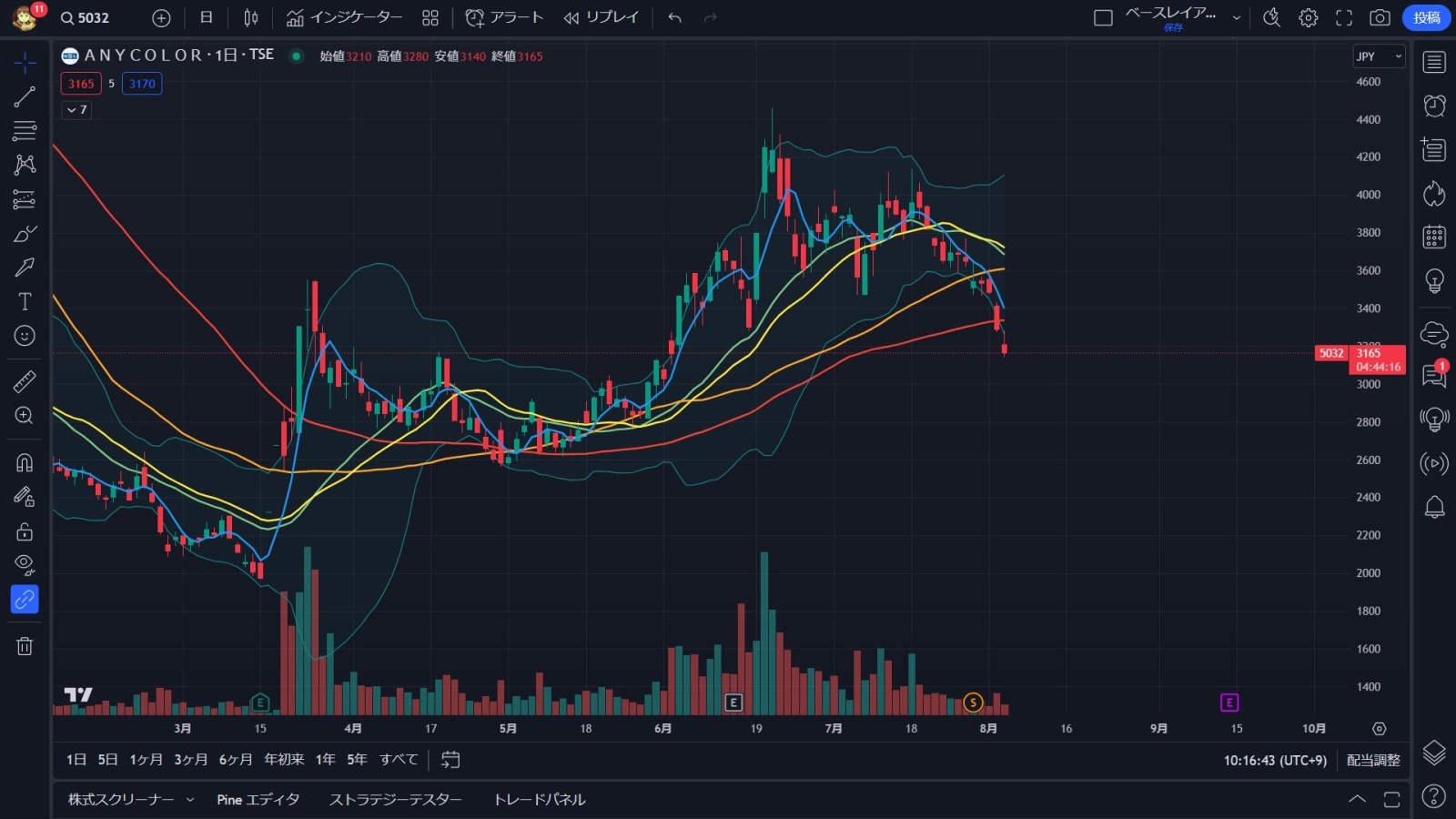
Task: Open the candlestick chart style menu
Action: (251, 17)
